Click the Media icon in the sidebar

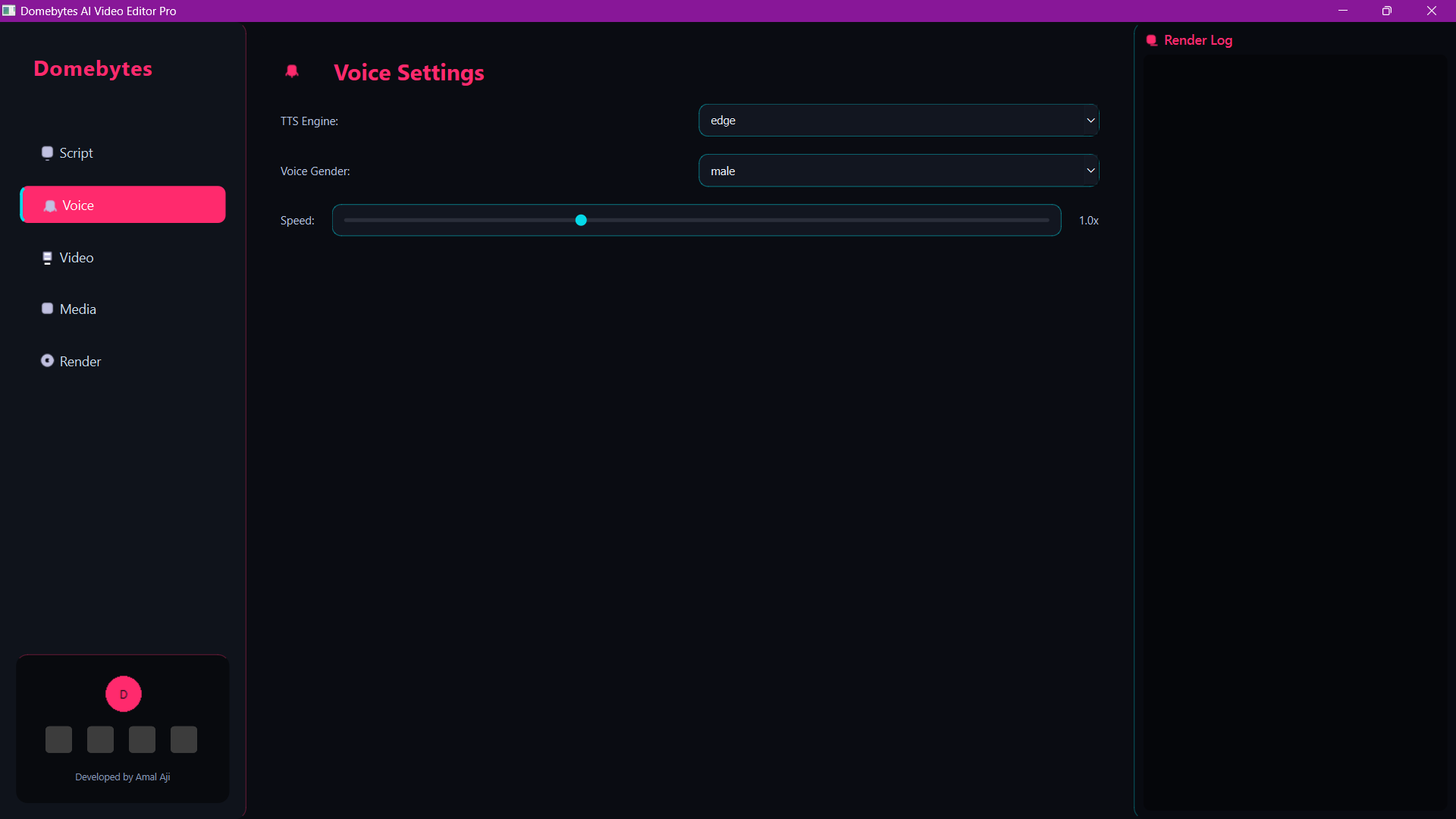click(47, 308)
